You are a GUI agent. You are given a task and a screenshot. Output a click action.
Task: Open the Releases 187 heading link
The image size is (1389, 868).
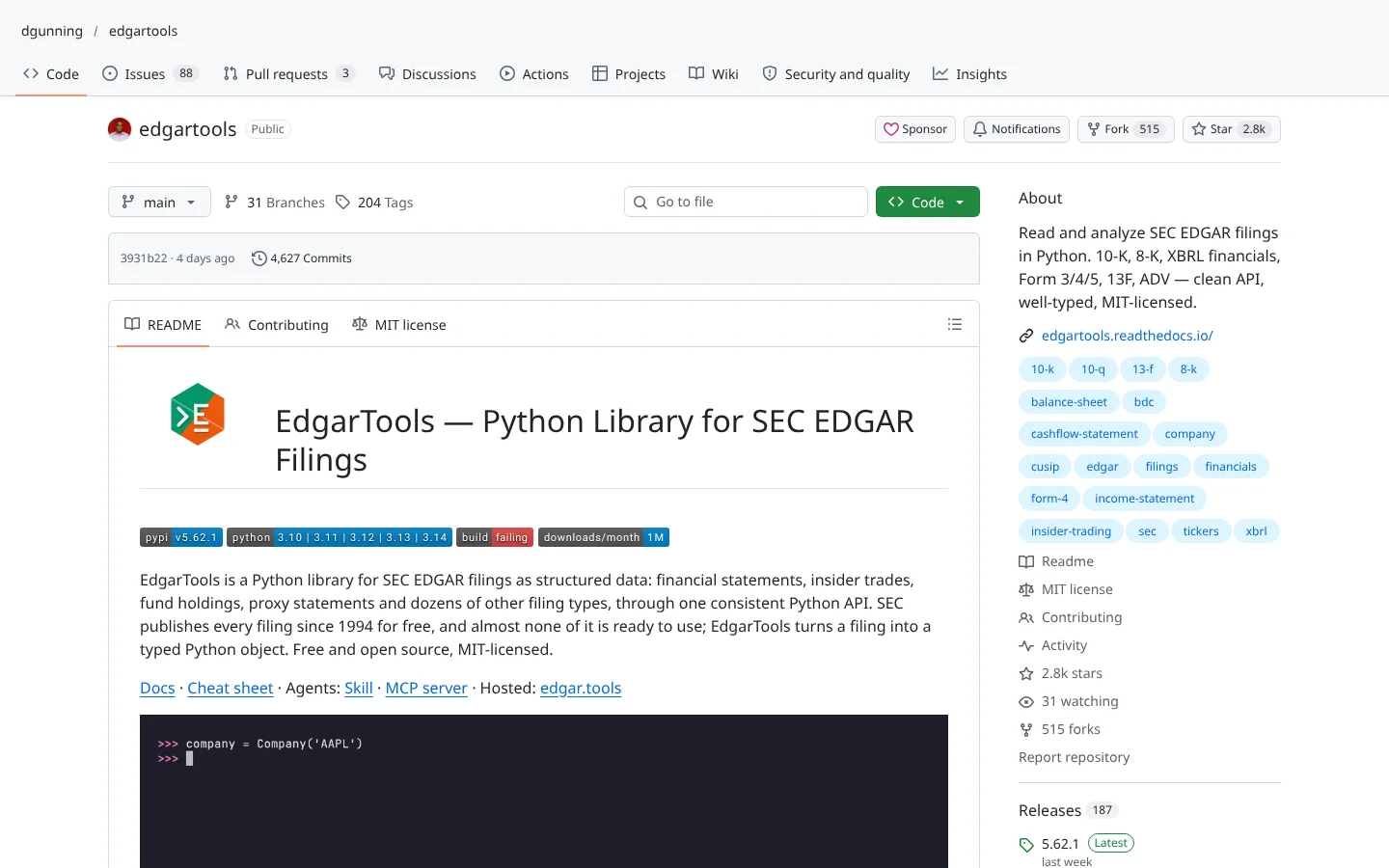coord(1068,810)
